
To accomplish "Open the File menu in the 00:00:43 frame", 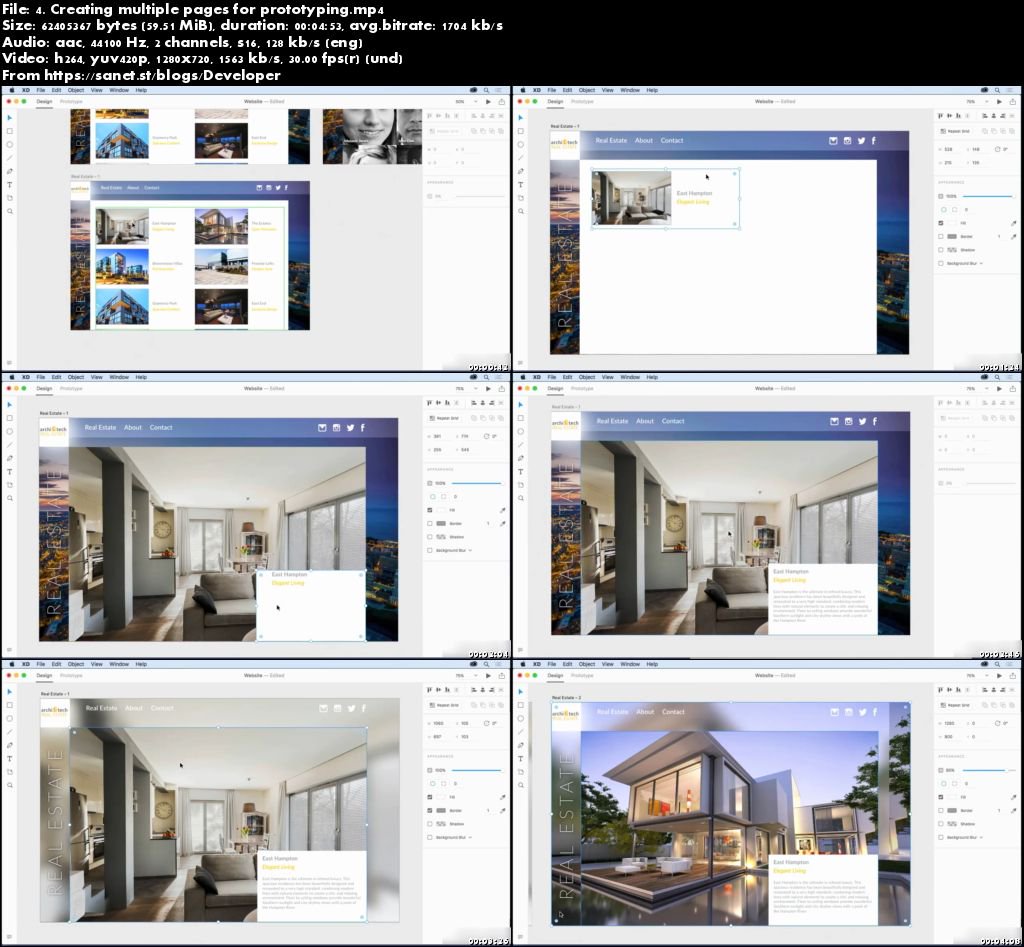I will pyautogui.click(x=40, y=90).
